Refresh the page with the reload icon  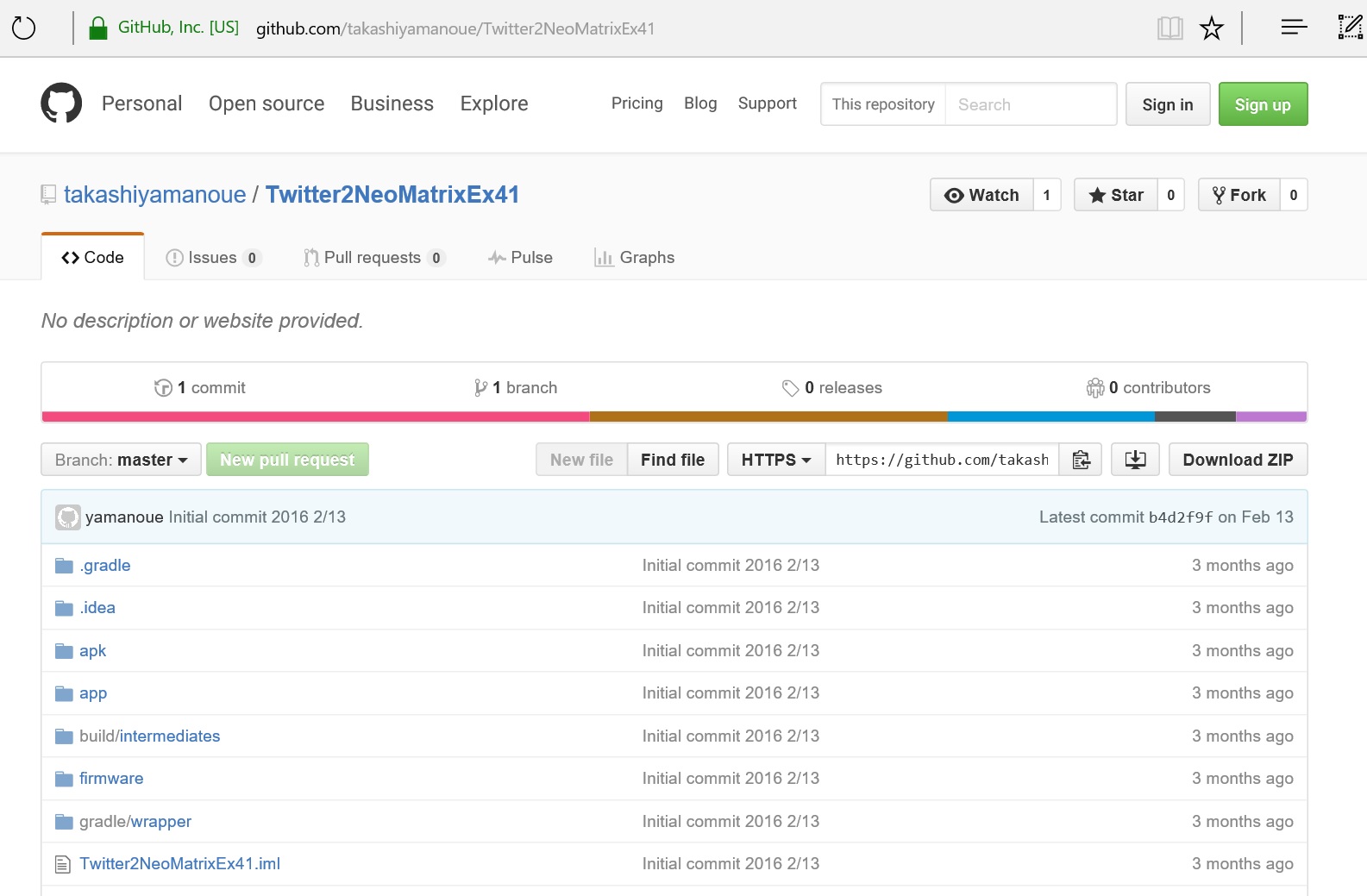pyautogui.click(x=24, y=28)
